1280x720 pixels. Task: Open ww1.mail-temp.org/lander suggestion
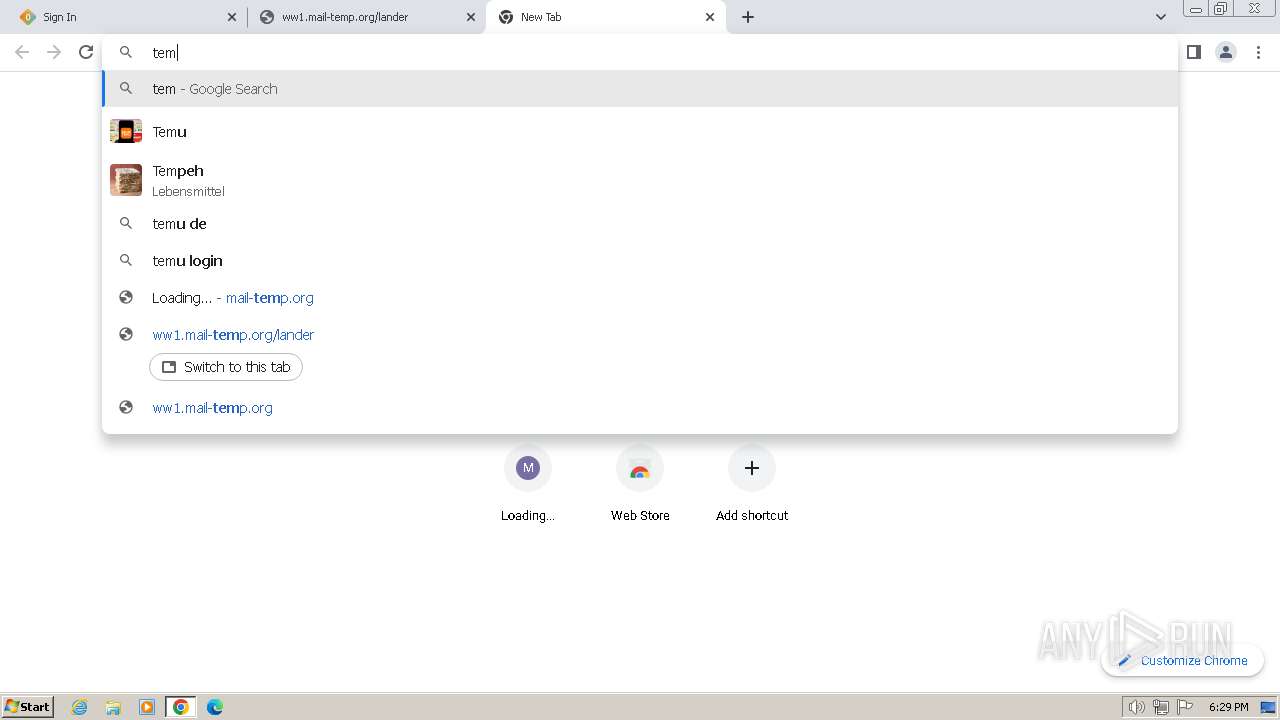640,335
